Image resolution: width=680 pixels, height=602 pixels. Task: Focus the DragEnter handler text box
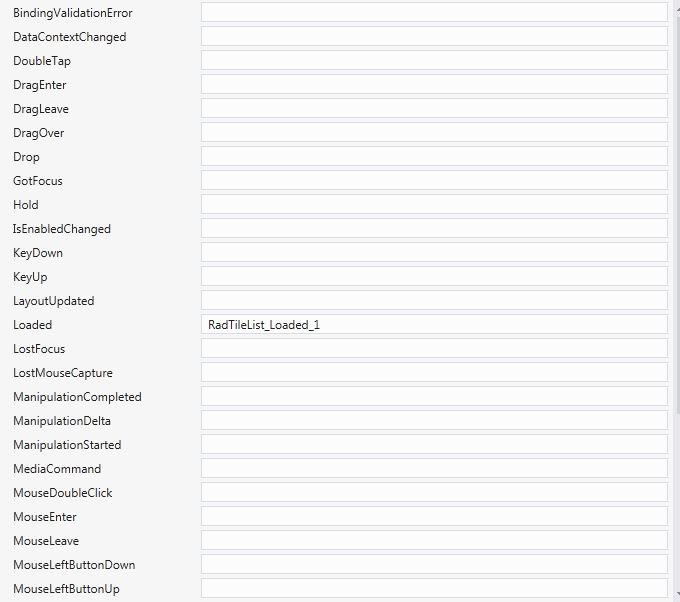434,84
